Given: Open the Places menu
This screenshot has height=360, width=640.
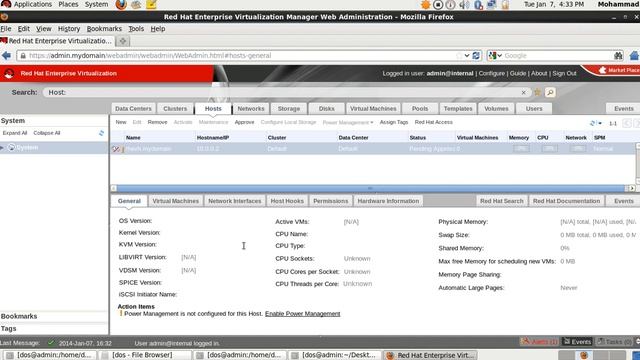Looking at the screenshot, I should coord(68,4).
